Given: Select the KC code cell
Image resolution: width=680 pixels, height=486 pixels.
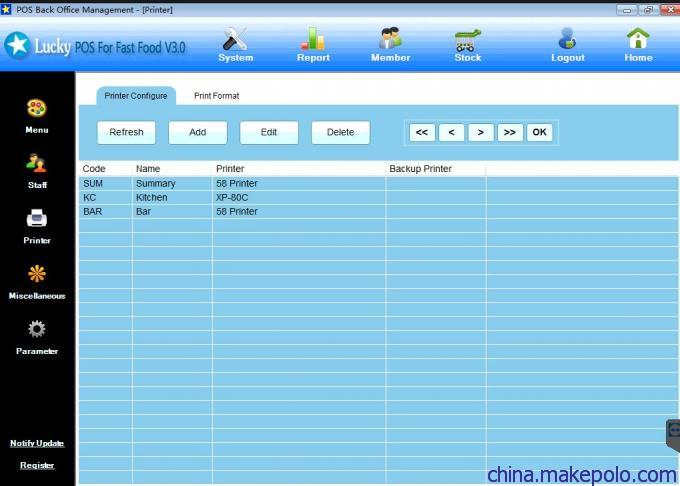Looking at the screenshot, I should coord(105,198).
